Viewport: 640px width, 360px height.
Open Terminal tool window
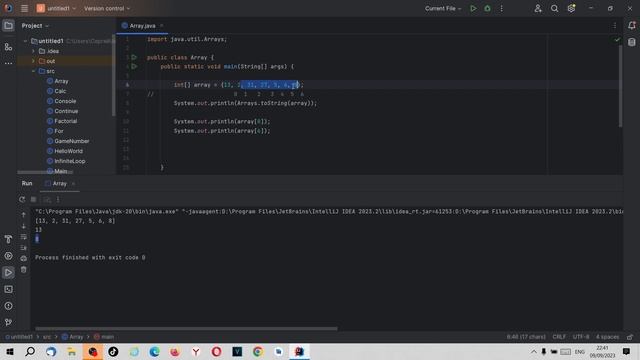(x=8, y=289)
